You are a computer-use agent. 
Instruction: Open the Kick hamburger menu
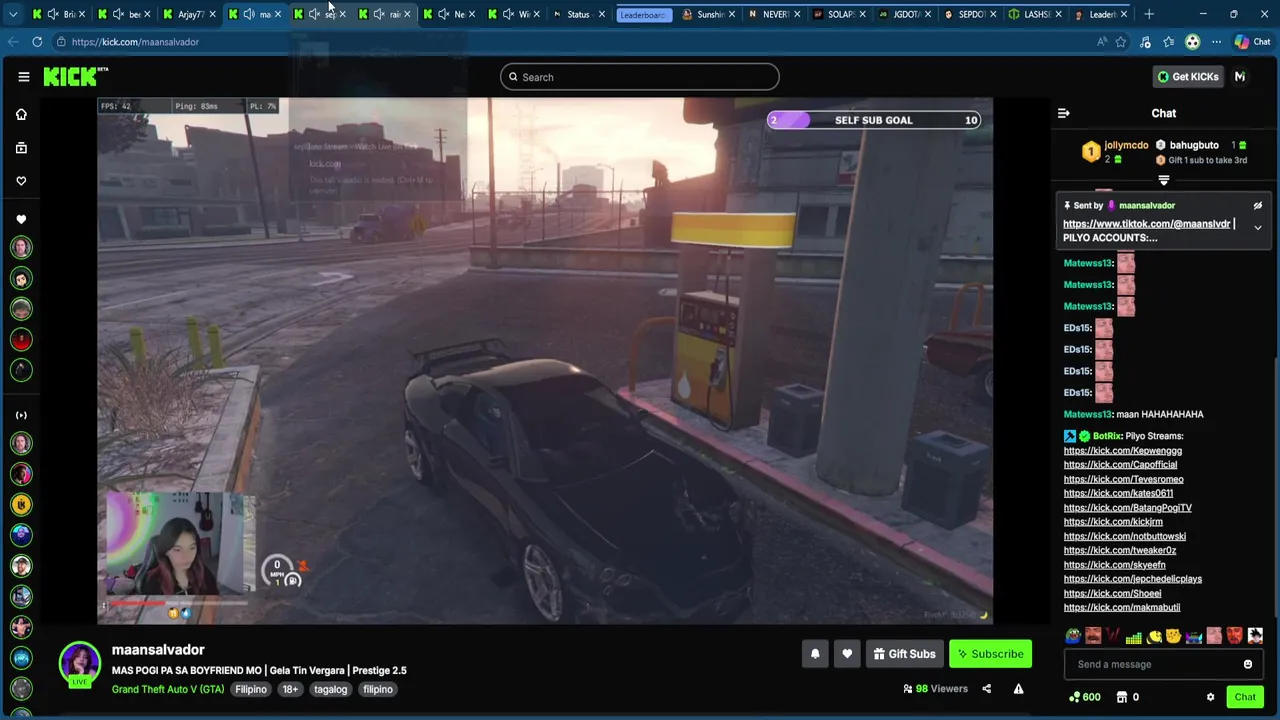tap(23, 77)
